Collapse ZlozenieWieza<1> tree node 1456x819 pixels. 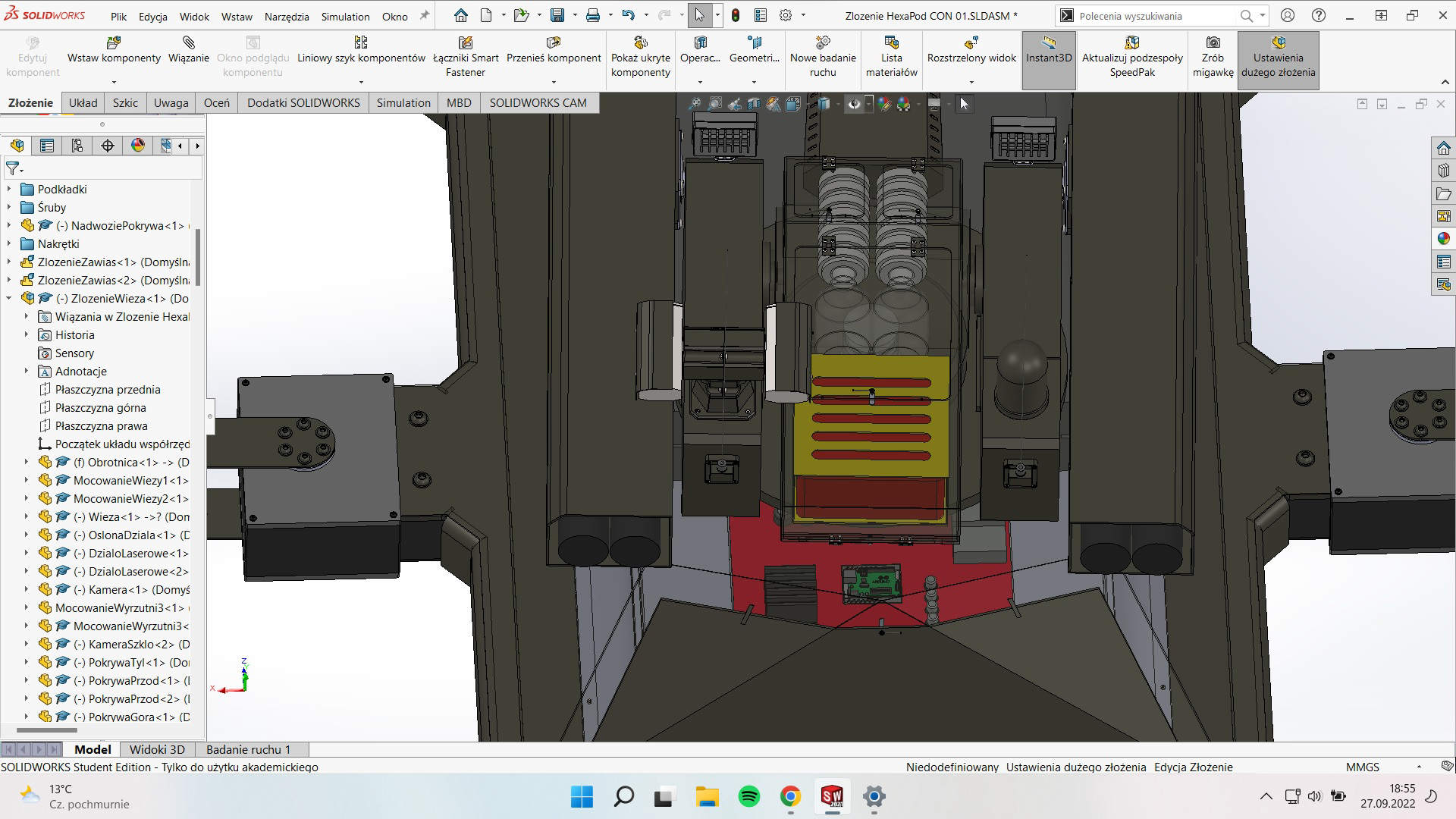9,299
